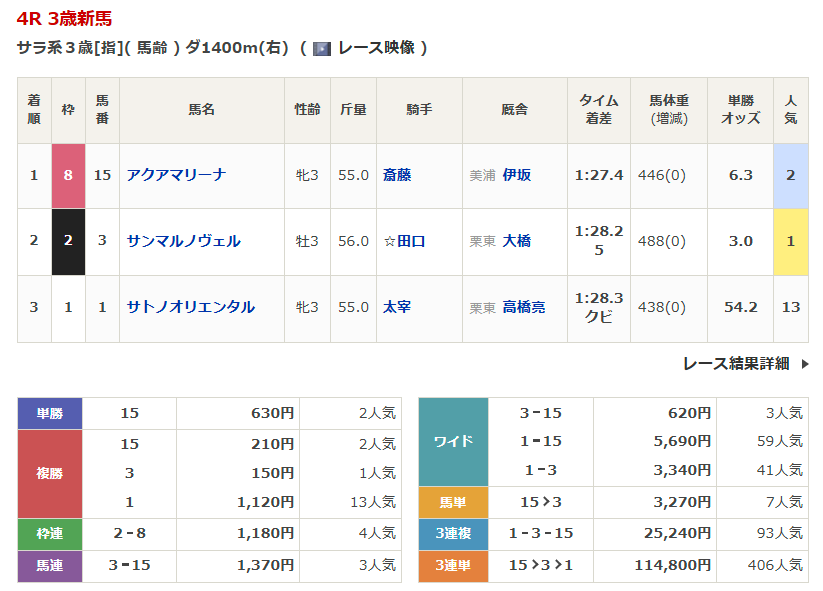
Task: Open horse アクアマリーナ profile
Action: [176, 175]
